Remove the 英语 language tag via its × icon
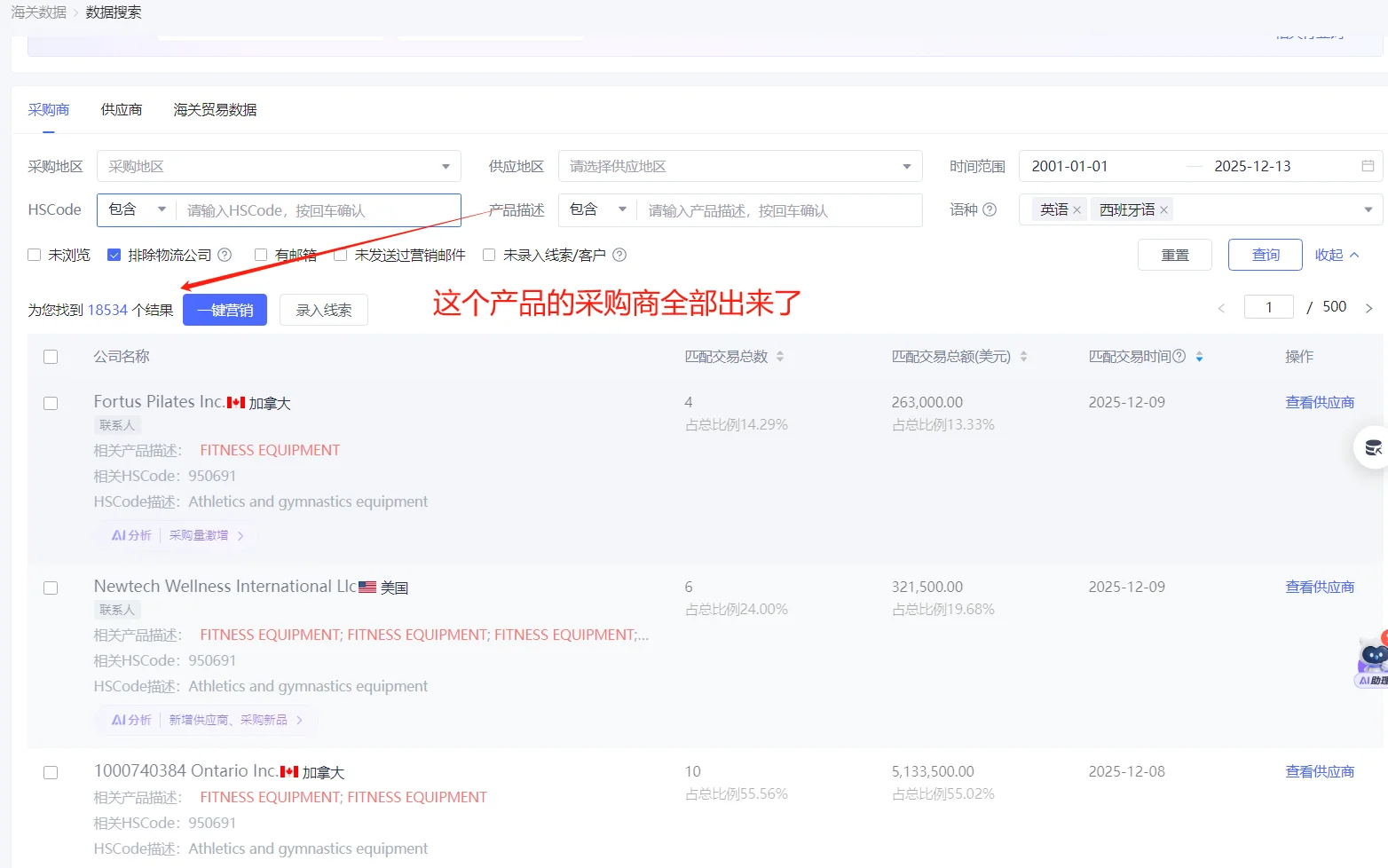Image resolution: width=1388 pixels, height=868 pixels. 1076,209
